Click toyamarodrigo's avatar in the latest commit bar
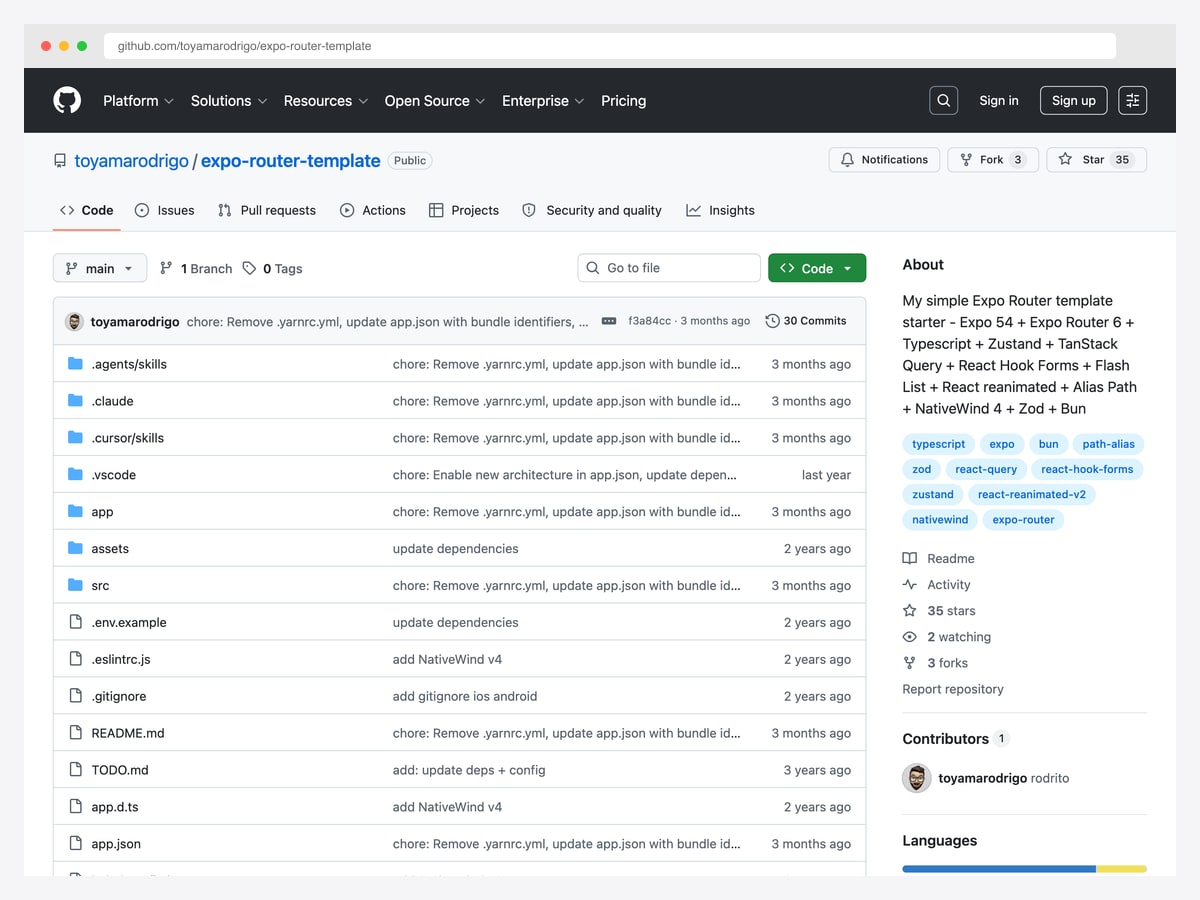Screen dimensions: 1200x900 pos(74,321)
